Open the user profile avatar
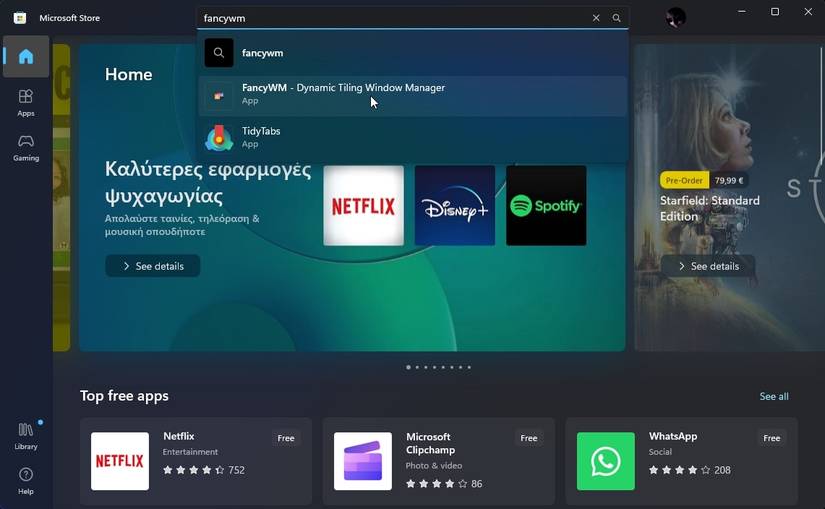Viewport: 825px width, 509px height. point(676,17)
